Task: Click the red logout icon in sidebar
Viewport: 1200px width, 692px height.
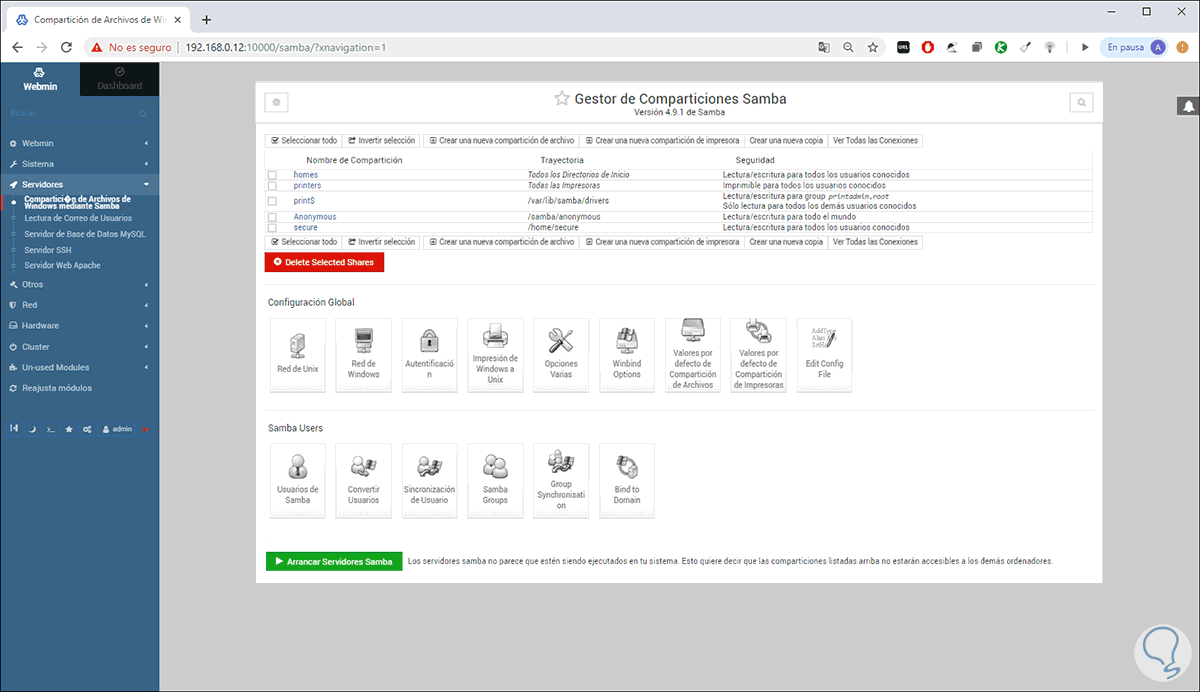Action: 146,429
